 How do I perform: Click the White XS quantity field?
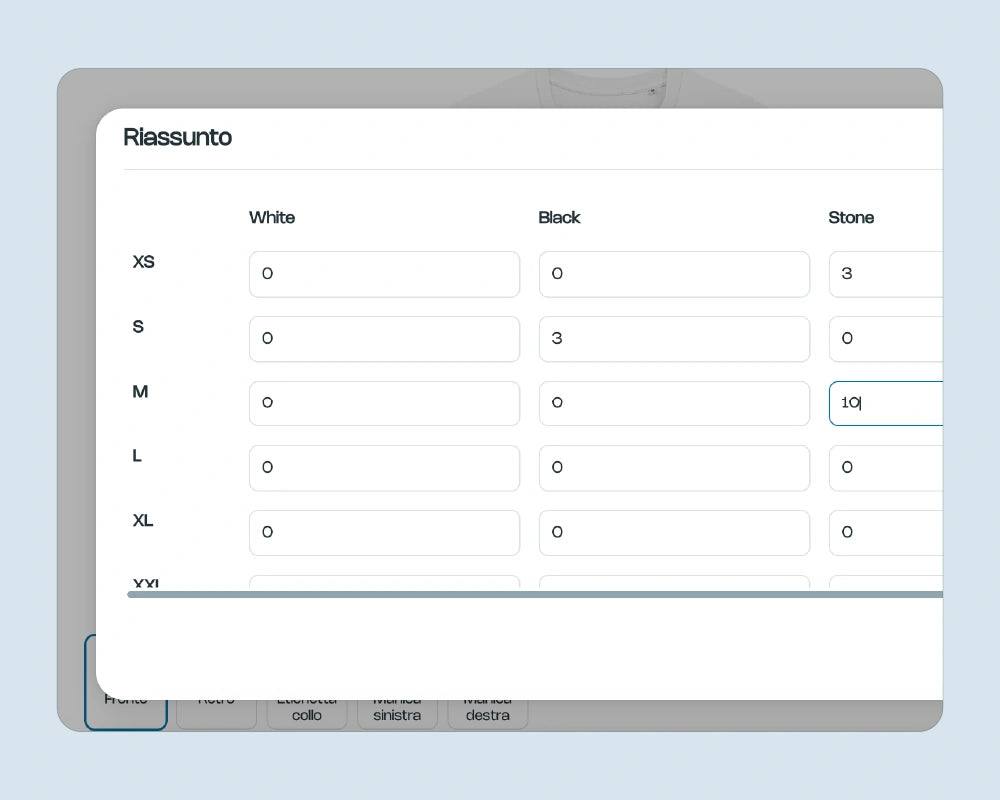384,274
